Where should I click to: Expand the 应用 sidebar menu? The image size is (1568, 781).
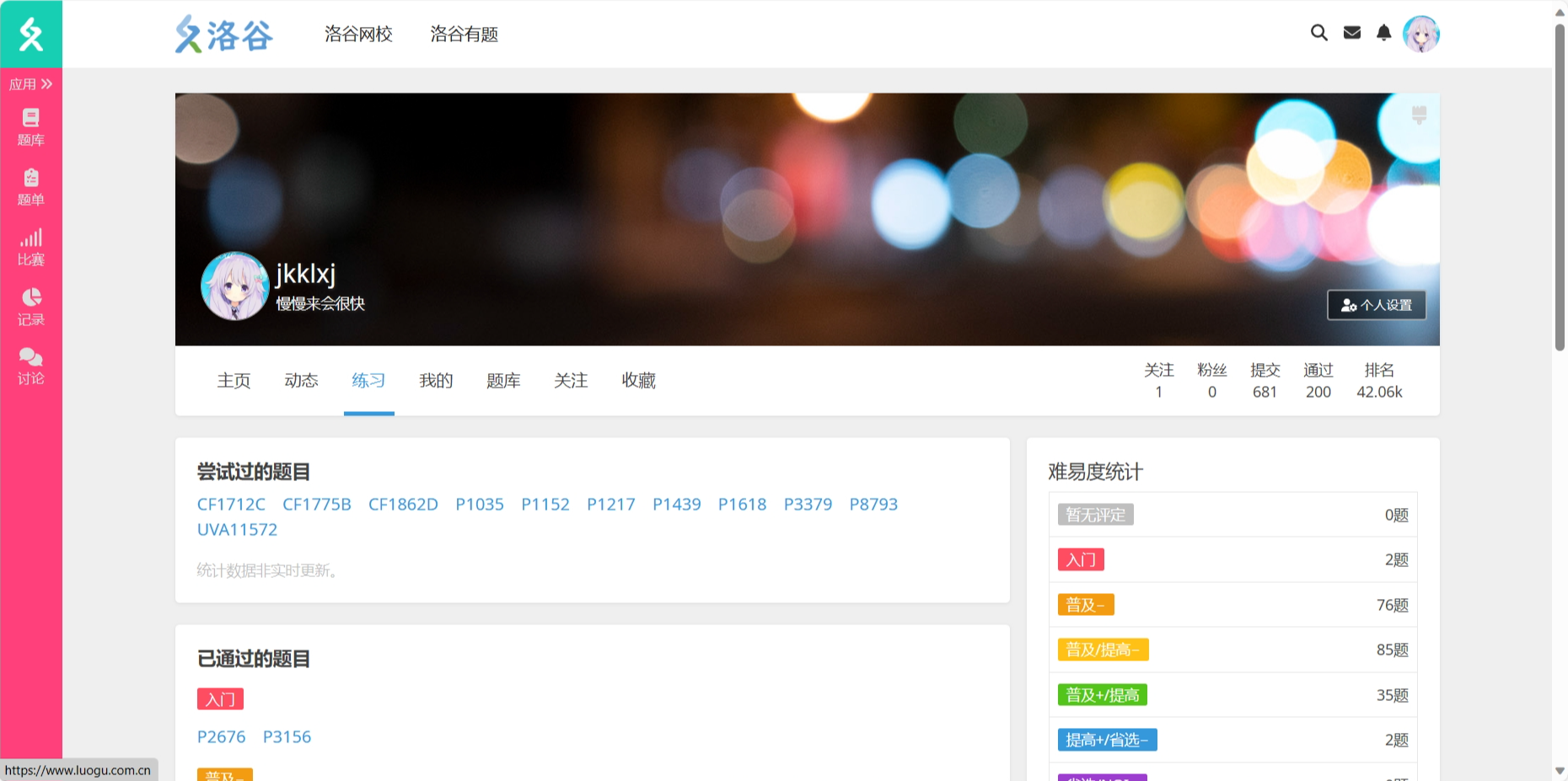[x=31, y=84]
